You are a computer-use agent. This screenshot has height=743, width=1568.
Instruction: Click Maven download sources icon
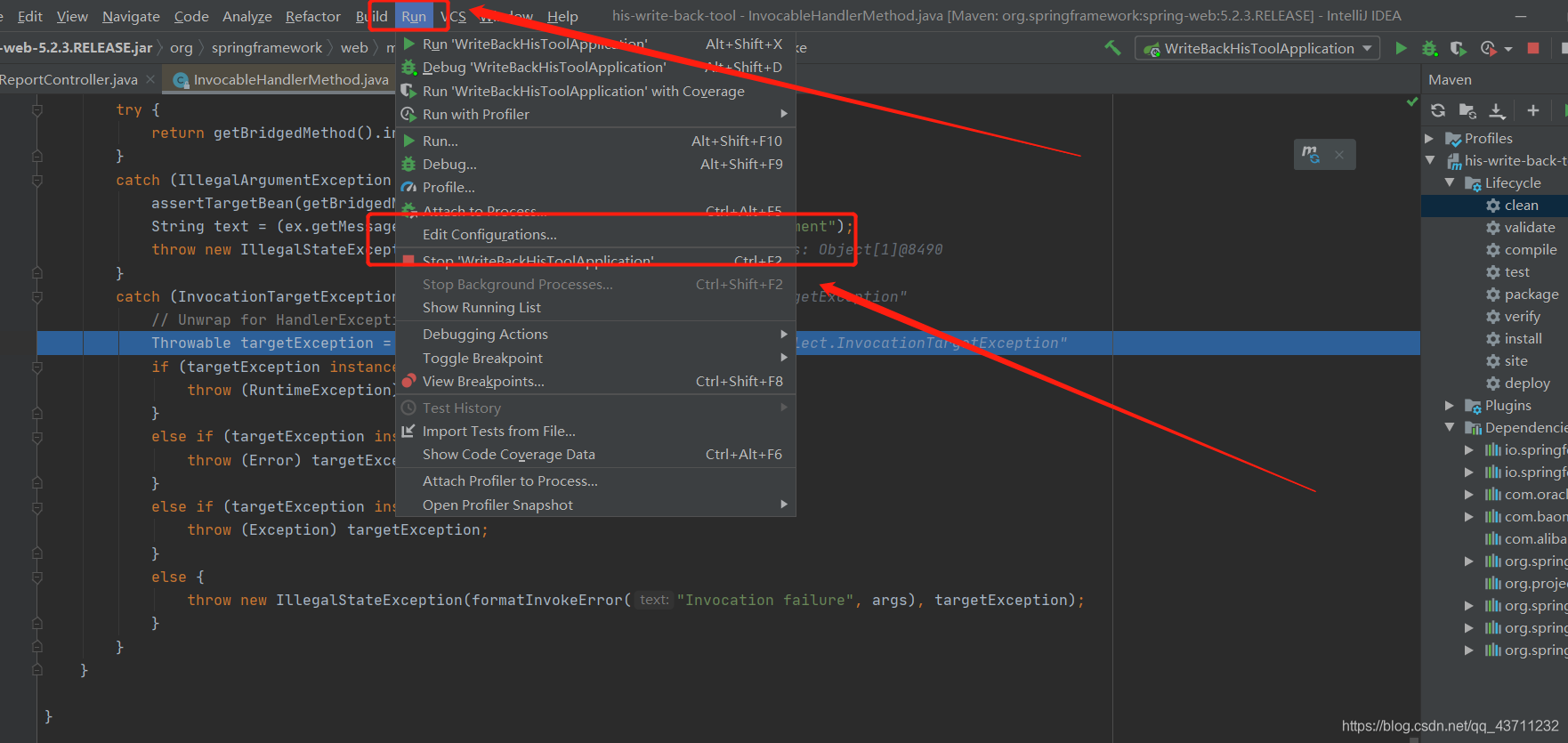tap(1498, 110)
